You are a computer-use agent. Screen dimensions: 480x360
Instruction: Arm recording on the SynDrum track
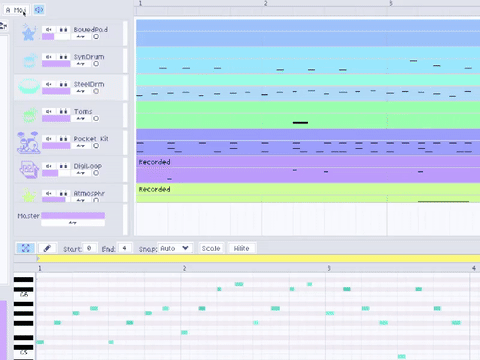coord(96,64)
